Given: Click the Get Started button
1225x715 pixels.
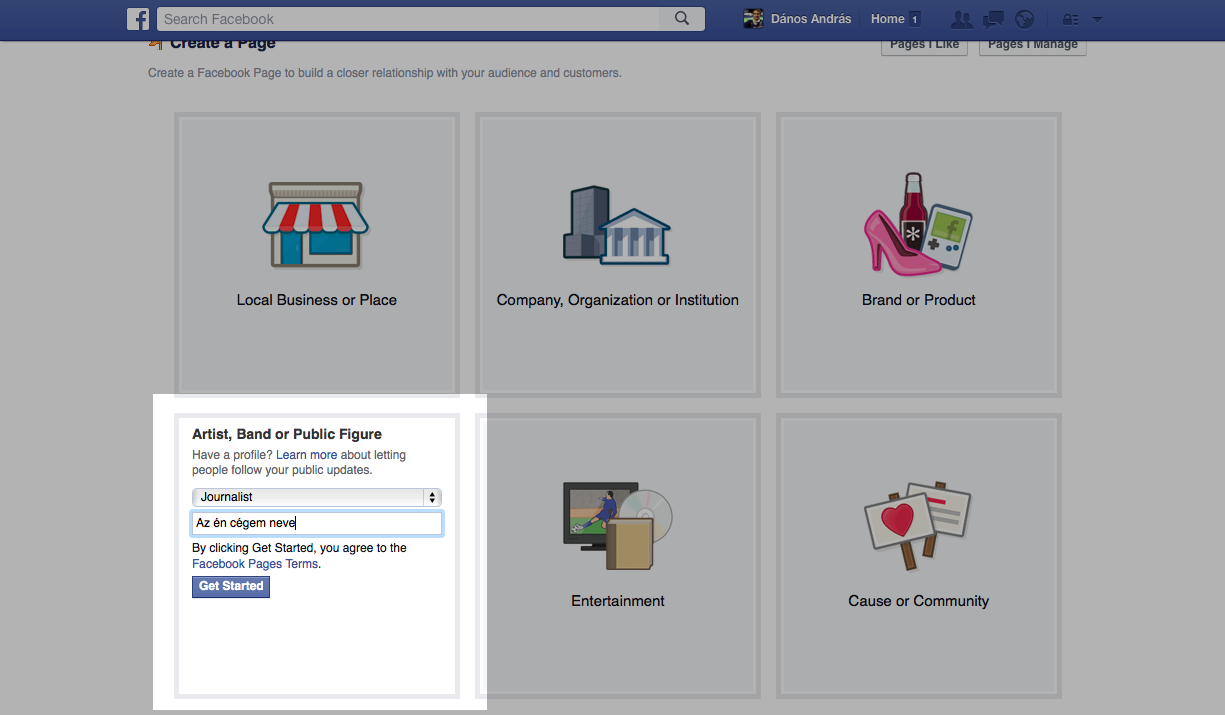Looking at the screenshot, I should tap(231, 587).
